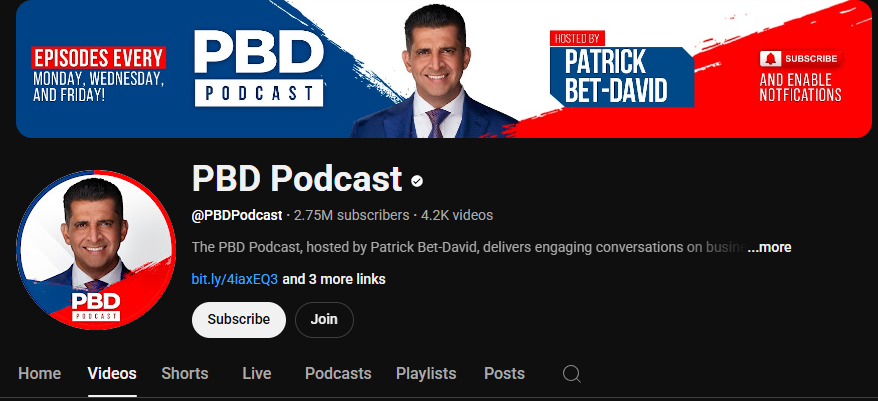Select the Videos tab

112,374
